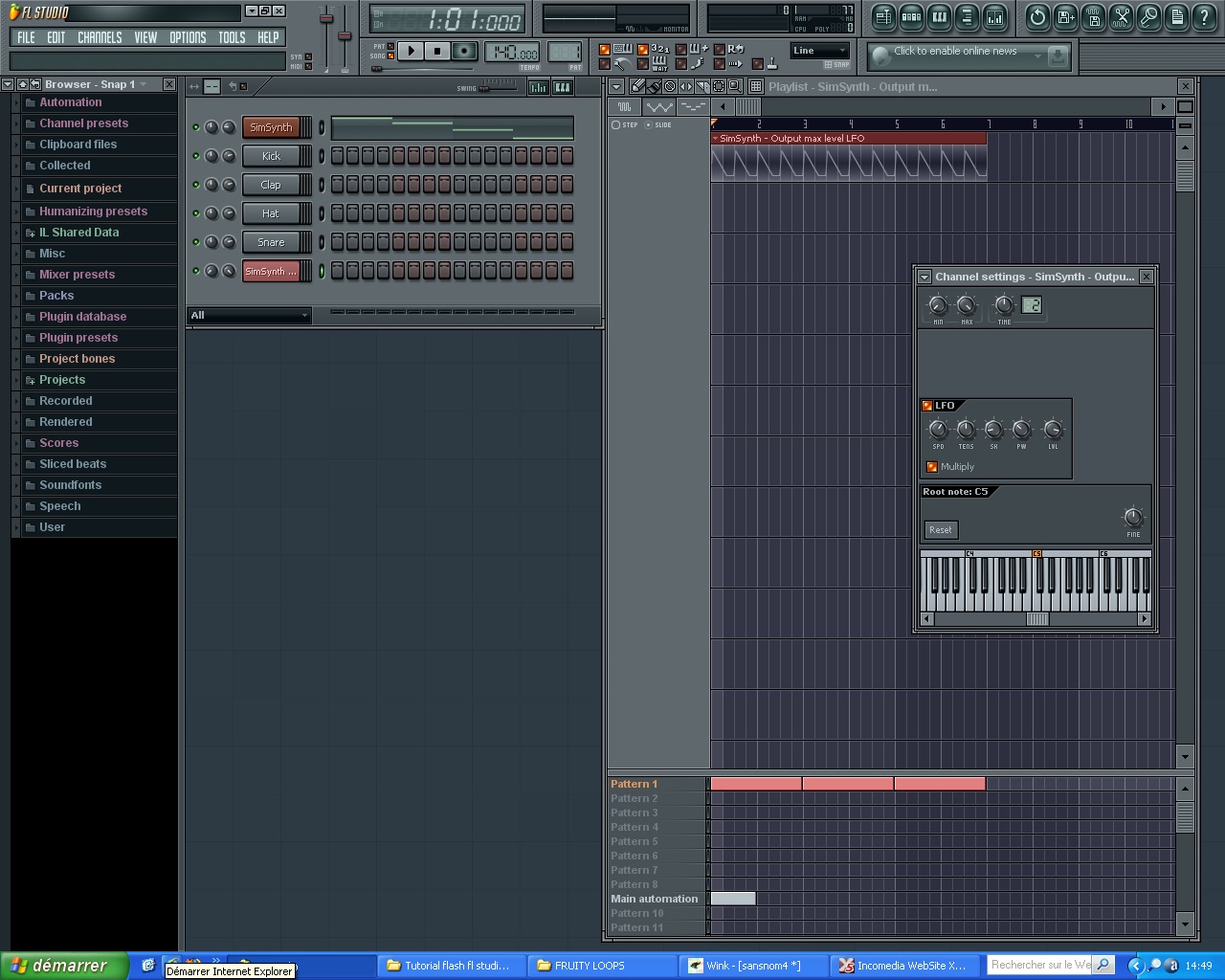Click the Swing slider
This screenshot has height=980, width=1225.
coord(498,87)
